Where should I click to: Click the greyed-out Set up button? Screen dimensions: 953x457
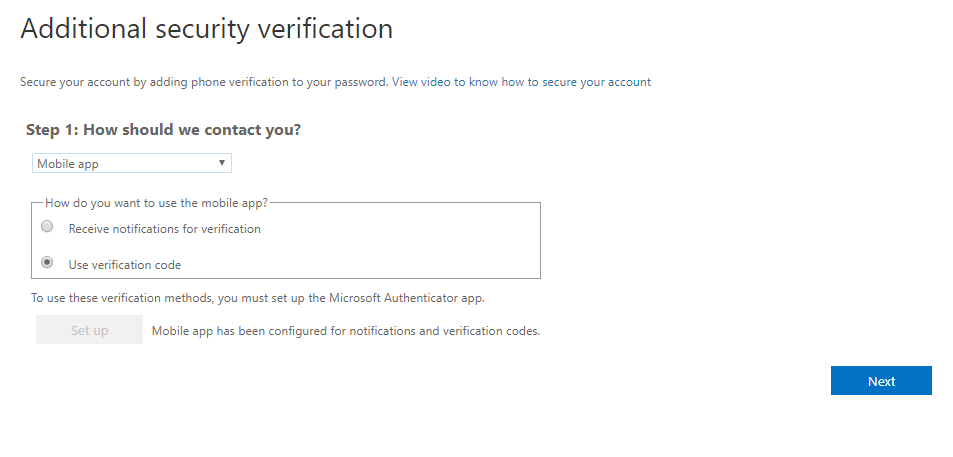click(89, 330)
